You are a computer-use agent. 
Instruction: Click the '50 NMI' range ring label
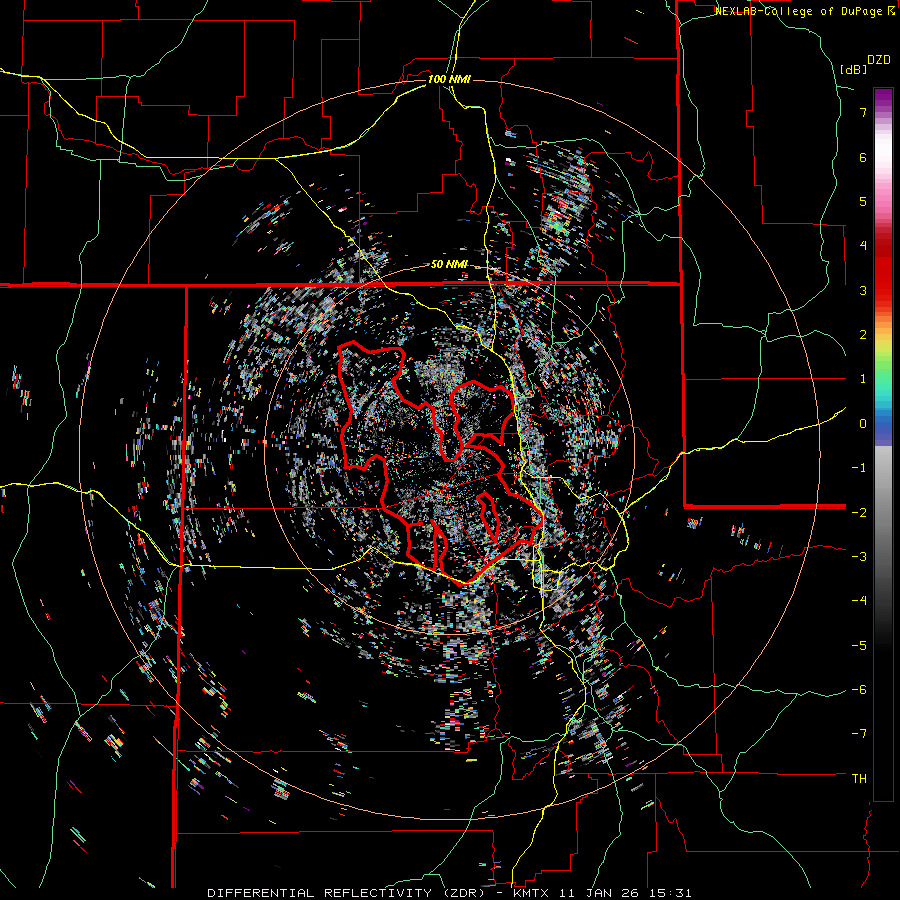point(449,265)
